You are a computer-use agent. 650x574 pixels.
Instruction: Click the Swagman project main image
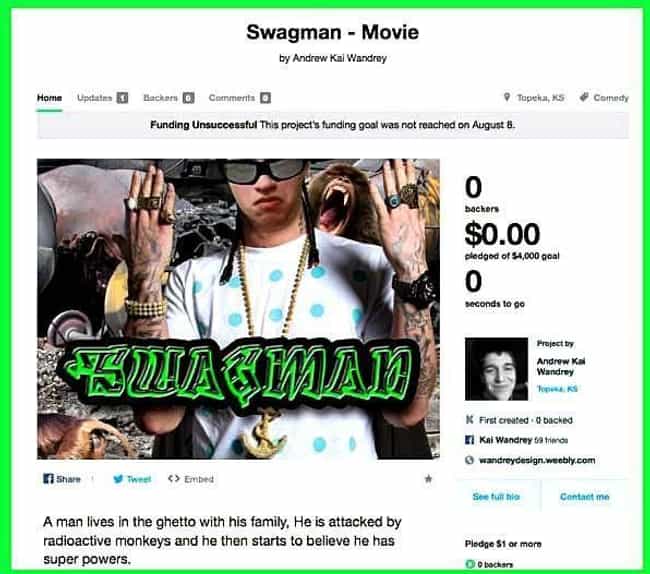coord(238,309)
